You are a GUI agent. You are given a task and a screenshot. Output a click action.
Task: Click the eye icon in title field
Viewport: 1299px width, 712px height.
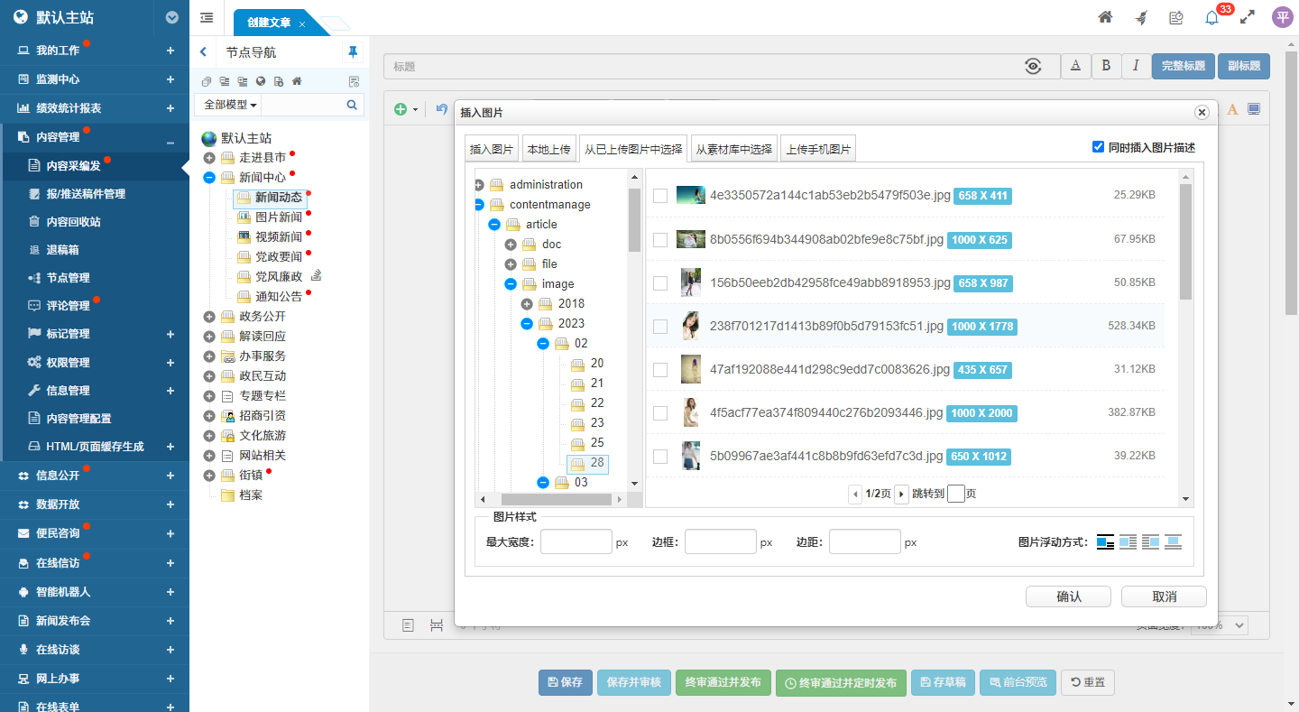1033,66
